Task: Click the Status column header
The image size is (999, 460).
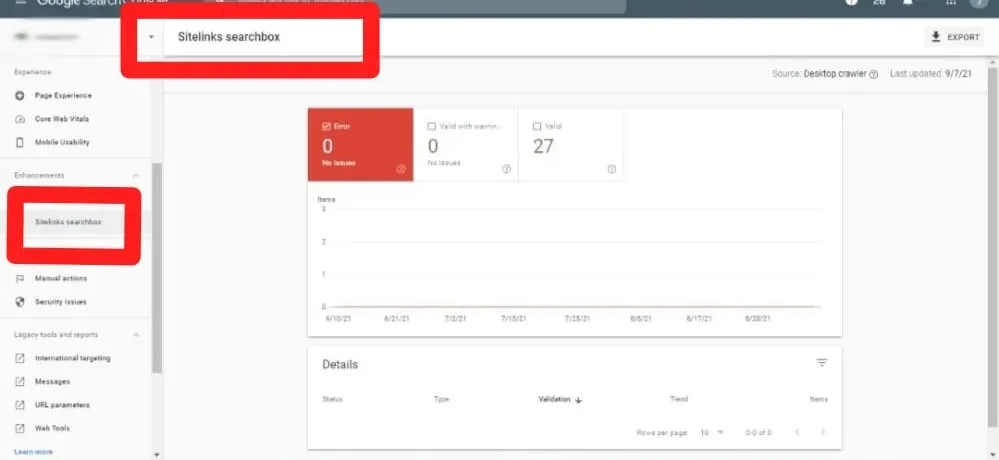Action: [333, 399]
